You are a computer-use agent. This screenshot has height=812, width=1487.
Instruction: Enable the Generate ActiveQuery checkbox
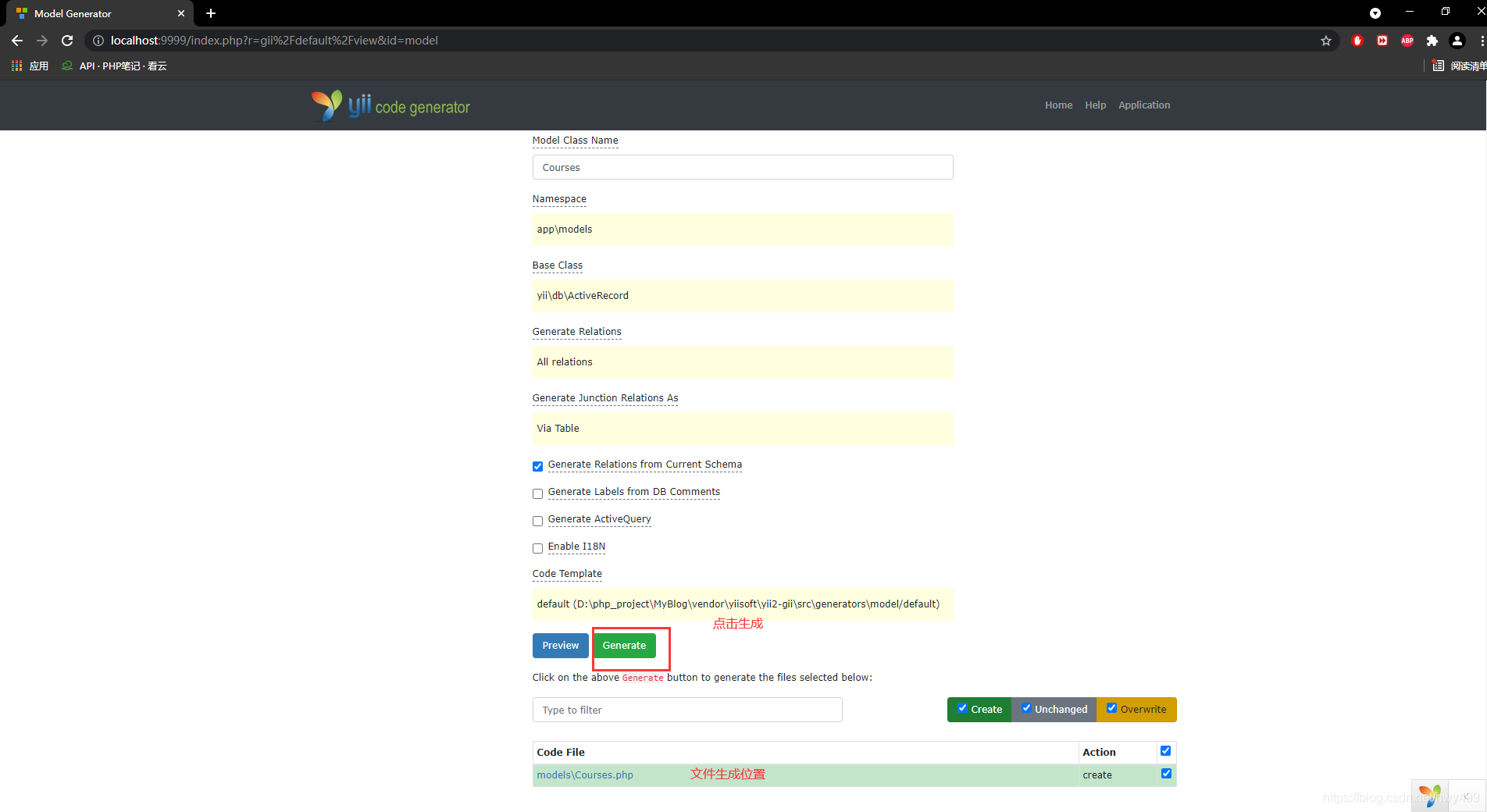537,521
